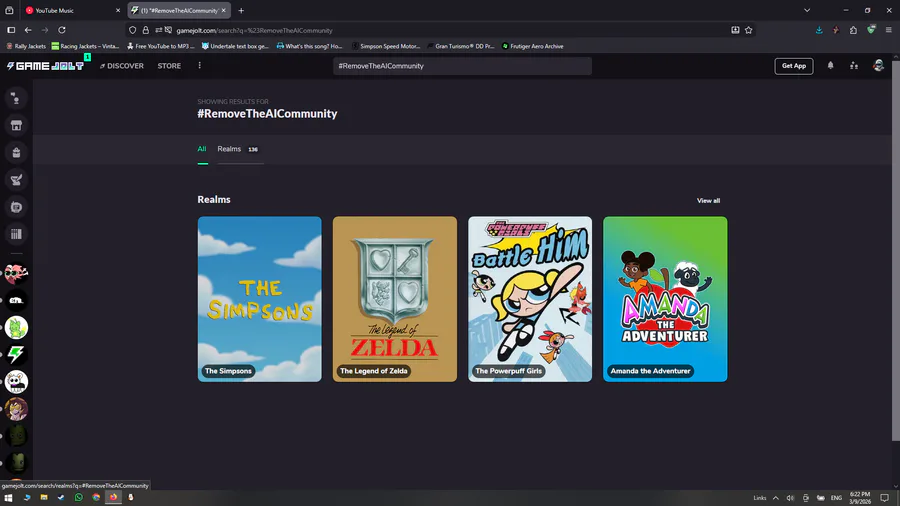Show hidden system tray icons
This screenshot has width=900, height=506.
click(775, 498)
